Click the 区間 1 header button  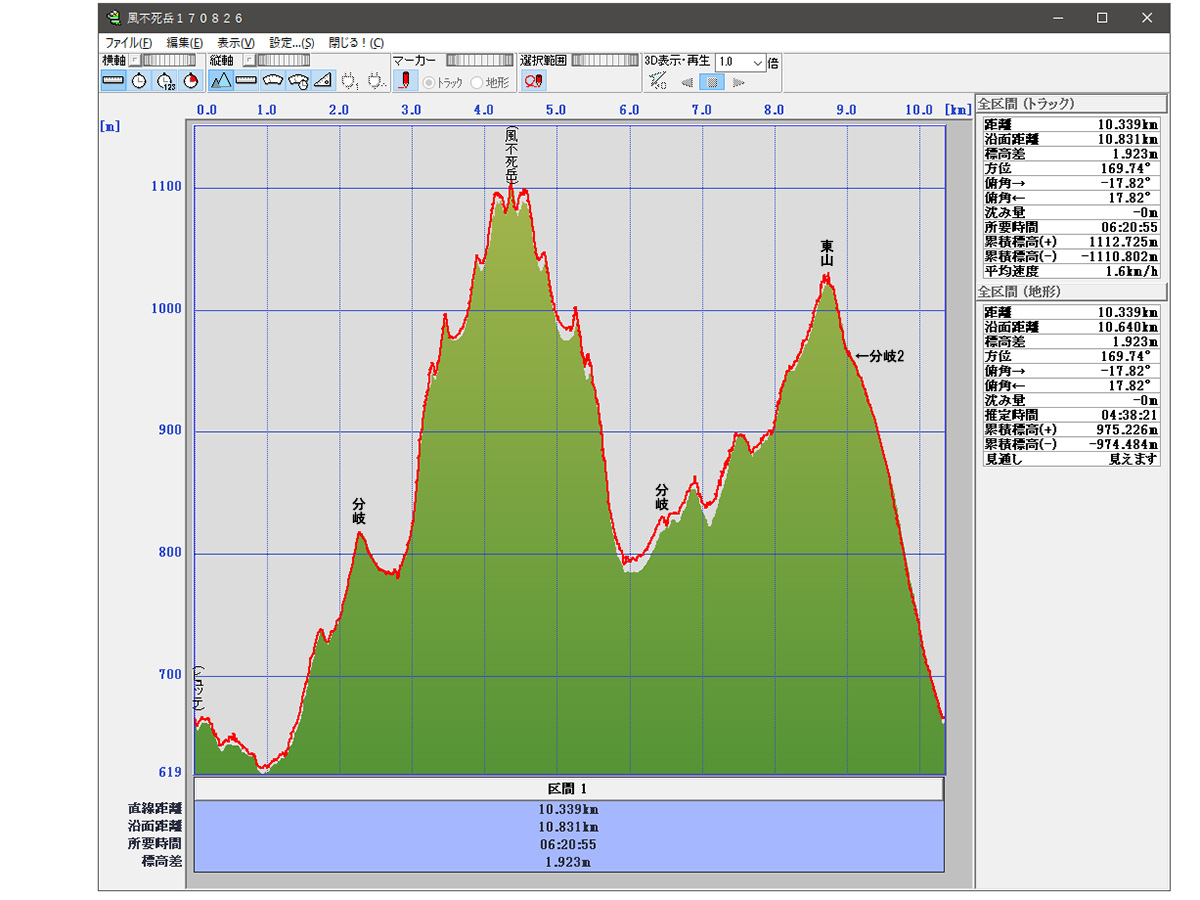click(568, 789)
